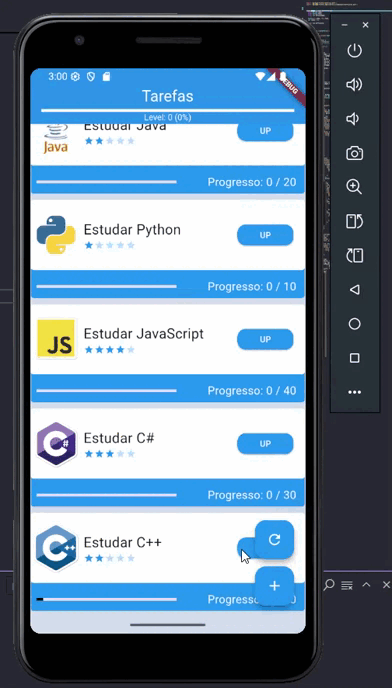
Task: Open emulator extended controls three dots
Action: [354, 392]
